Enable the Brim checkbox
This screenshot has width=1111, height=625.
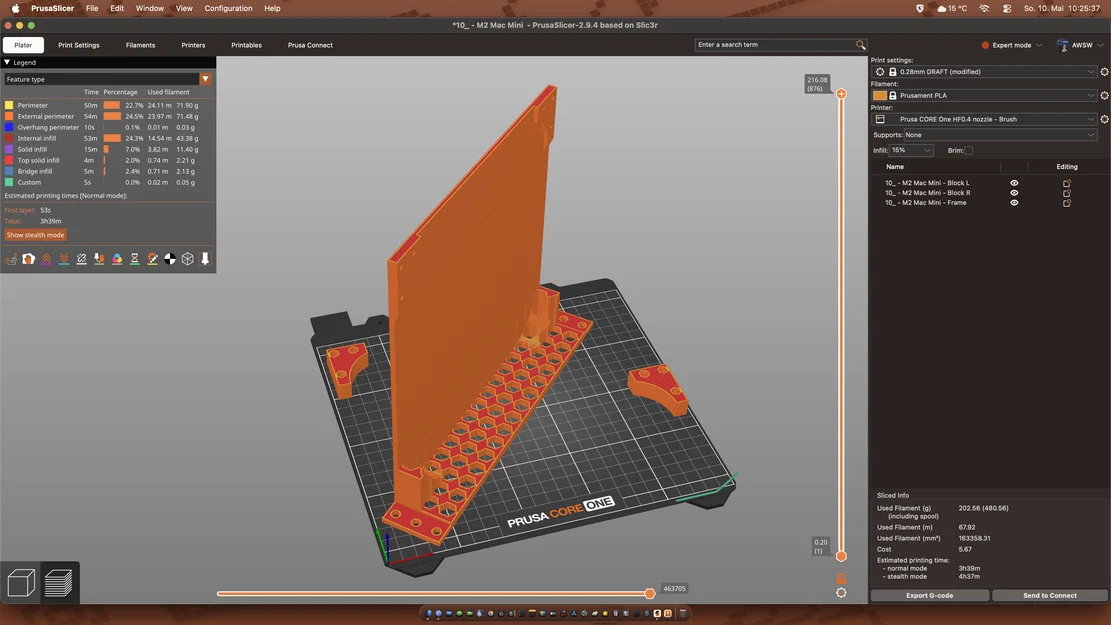[x=969, y=150]
